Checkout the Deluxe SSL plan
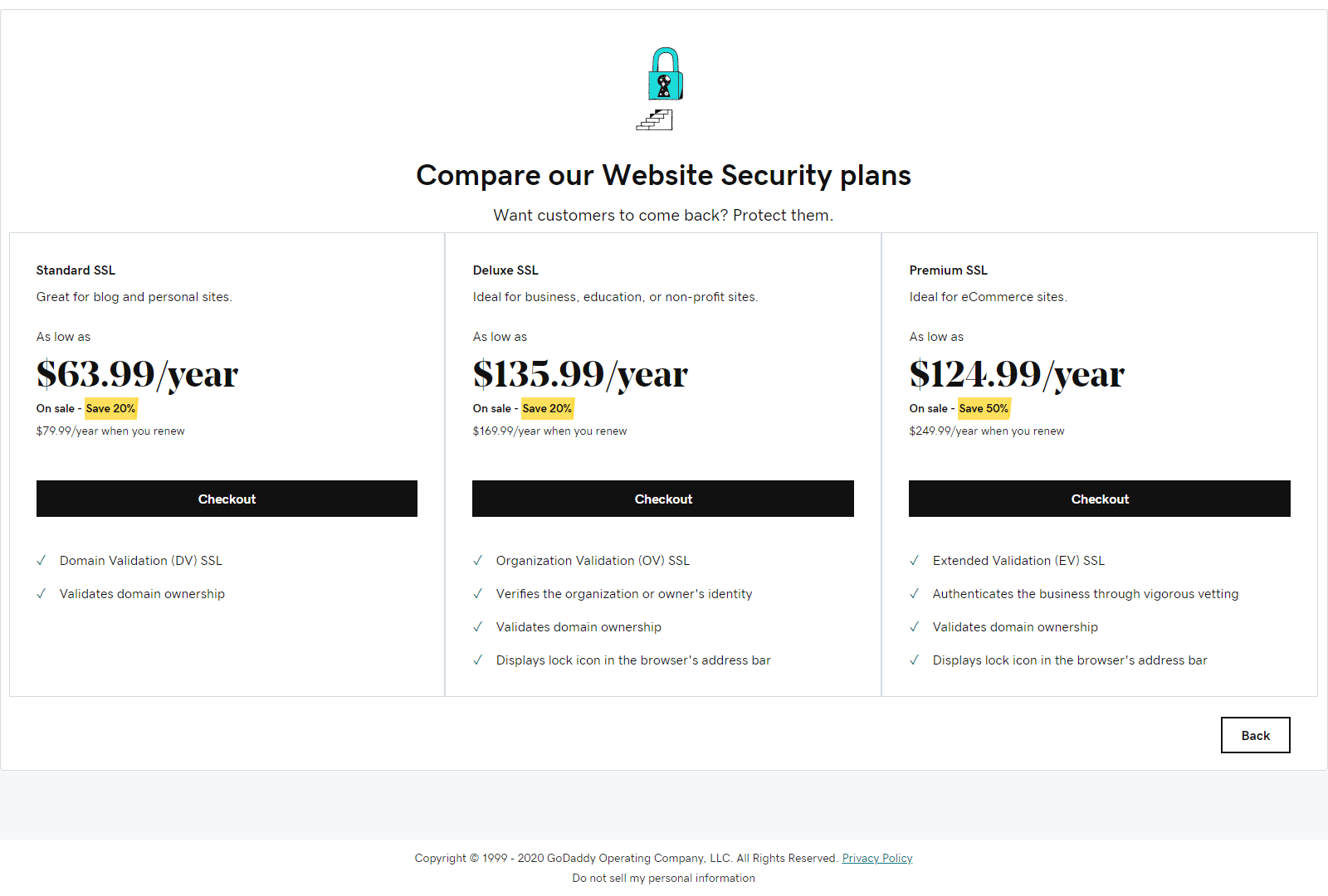The height and width of the screenshot is (896, 1328). tap(663, 499)
